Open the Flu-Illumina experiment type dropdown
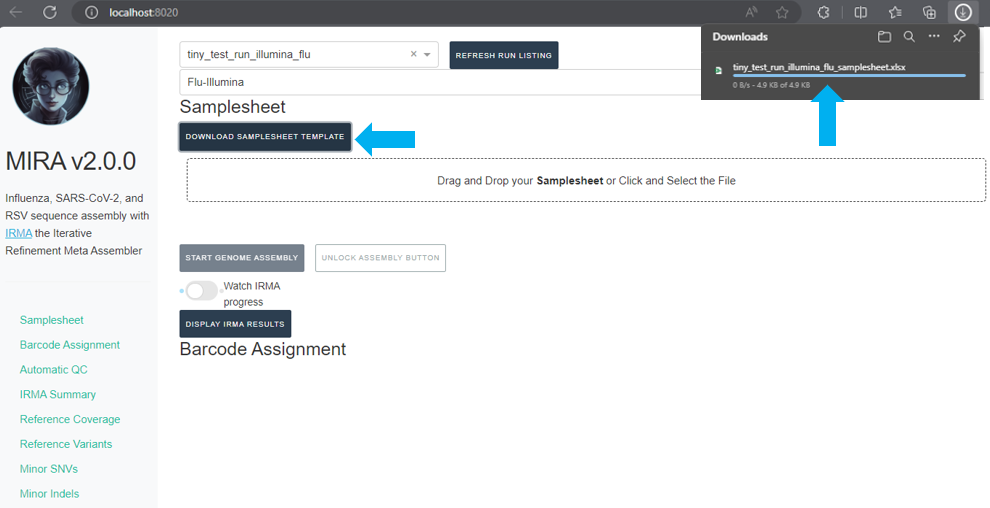The width and height of the screenshot is (990, 508). [x=440, y=82]
